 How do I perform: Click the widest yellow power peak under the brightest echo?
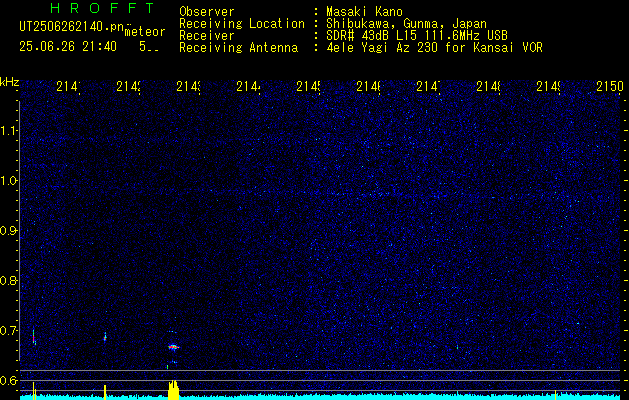click(x=173, y=390)
